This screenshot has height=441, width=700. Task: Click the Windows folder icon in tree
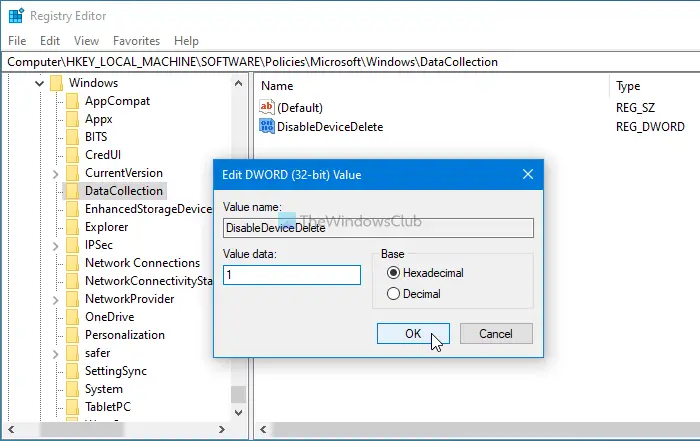tap(57, 83)
